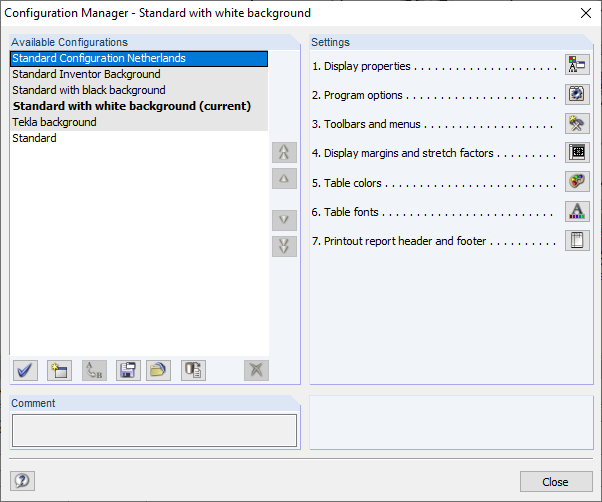Move configuration to top arrow
602x502 pixels.
284,152
